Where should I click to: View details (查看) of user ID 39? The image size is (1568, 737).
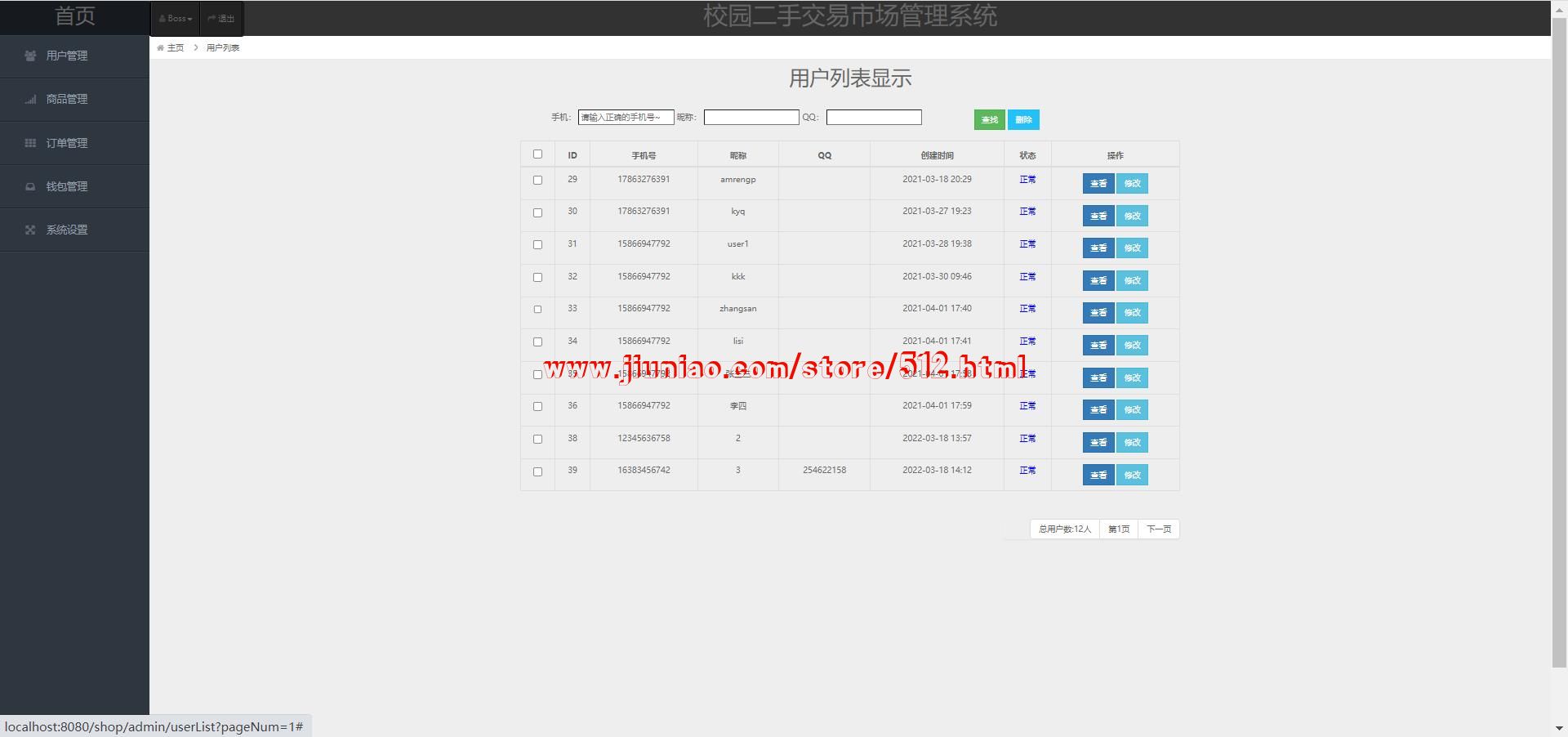coord(1098,475)
